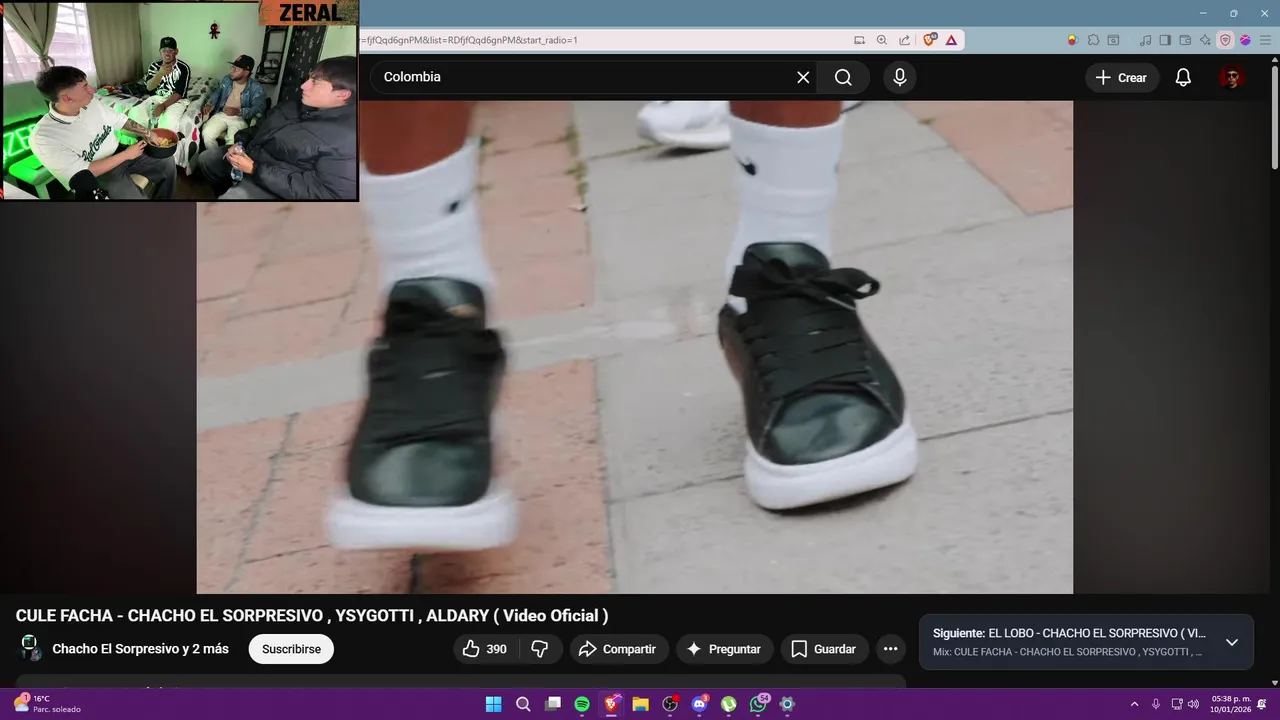This screenshot has width=1280, height=720.
Task: Open the browser hamburger main menu
Action: click(1265, 40)
